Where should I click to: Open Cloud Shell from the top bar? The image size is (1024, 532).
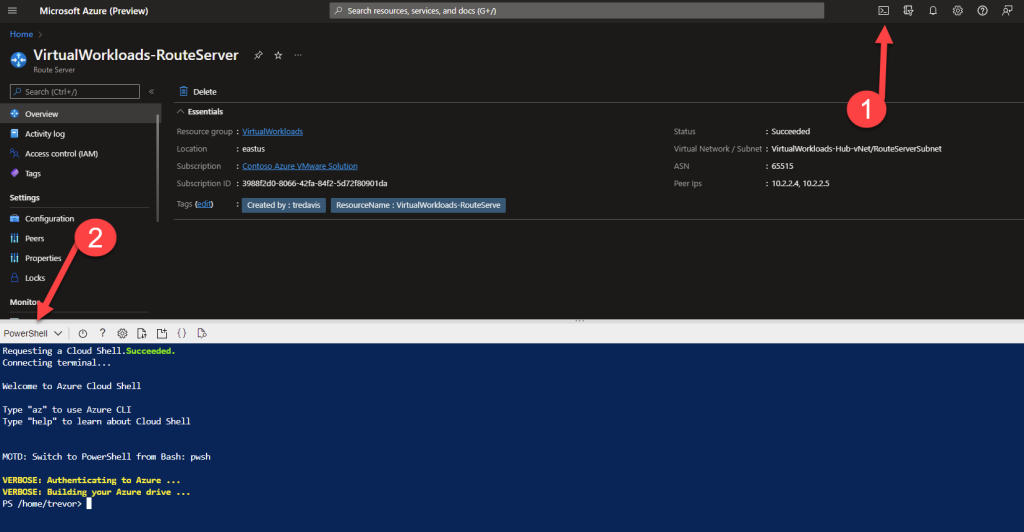point(883,10)
